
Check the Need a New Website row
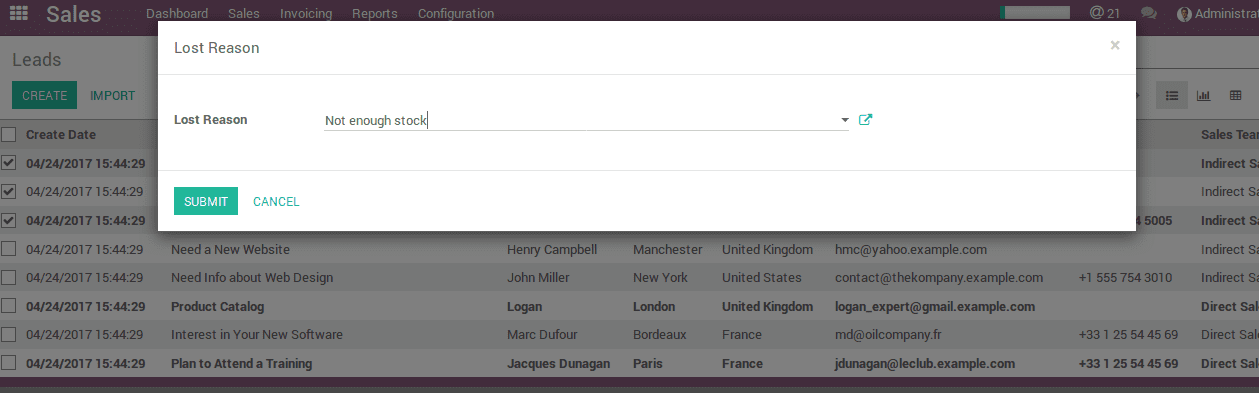coord(8,249)
